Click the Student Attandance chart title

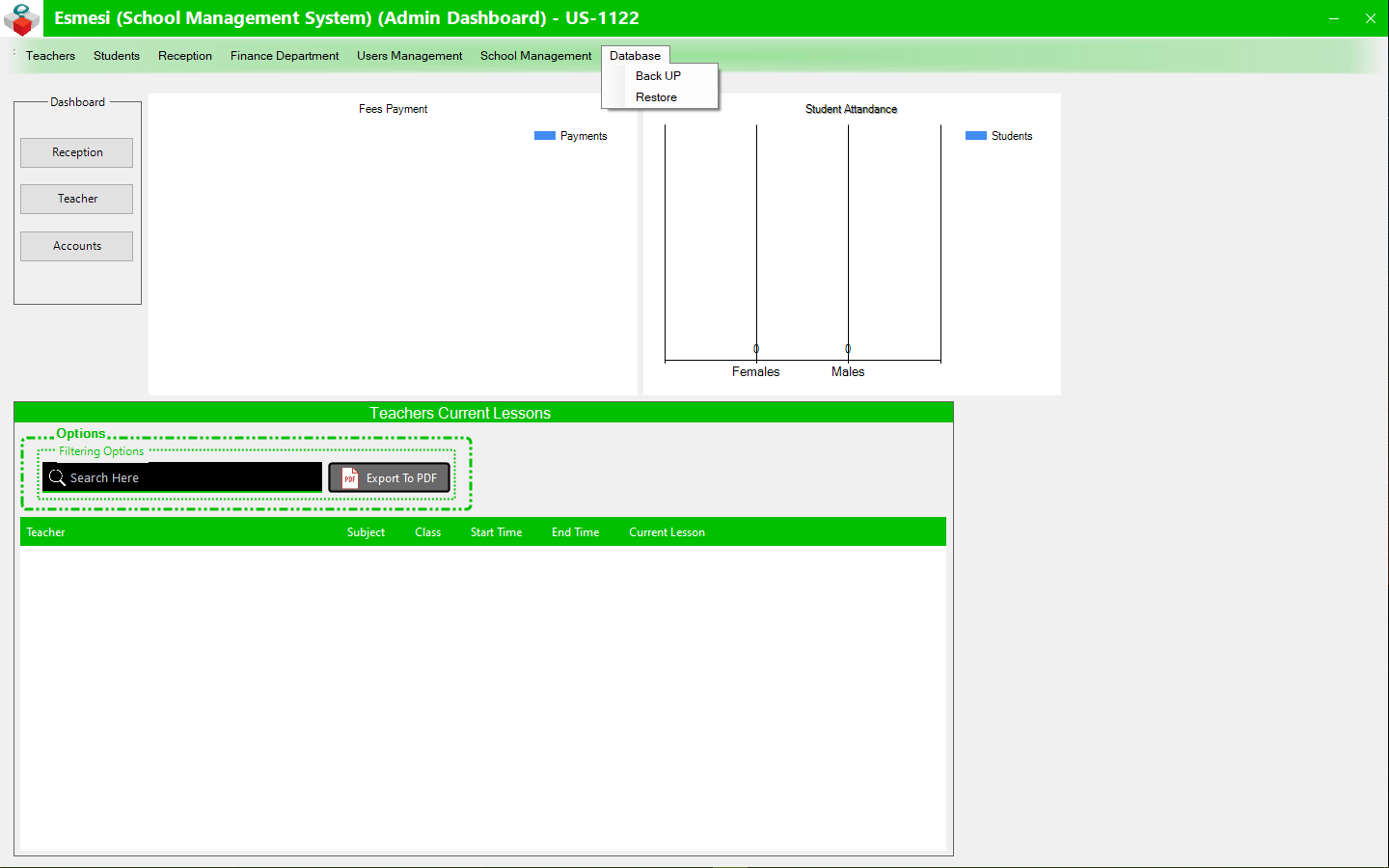point(852,109)
